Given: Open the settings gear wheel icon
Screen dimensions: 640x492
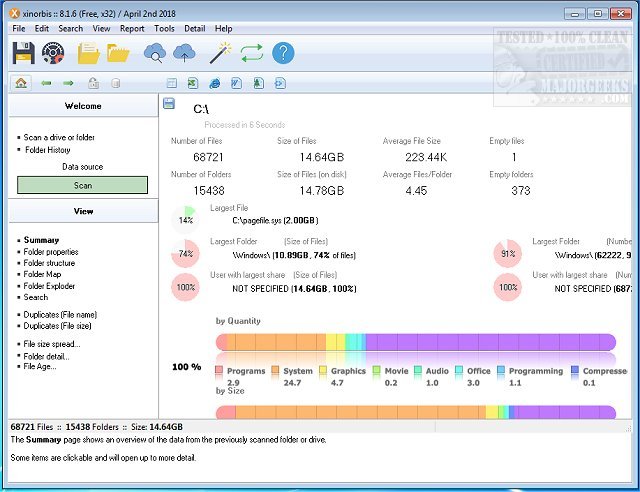Looking at the screenshot, I should [x=53, y=53].
